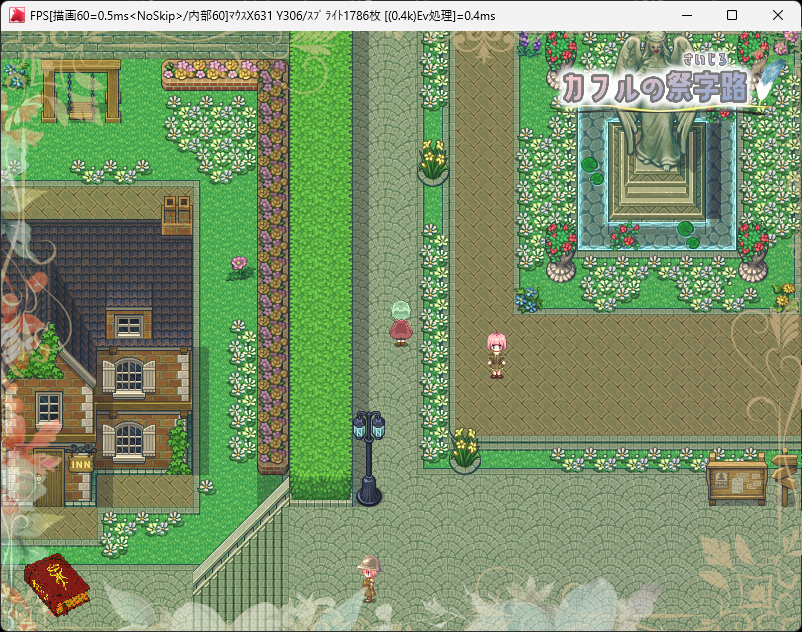Maximize the game window
The image size is (802, 632).
(732, 15)
